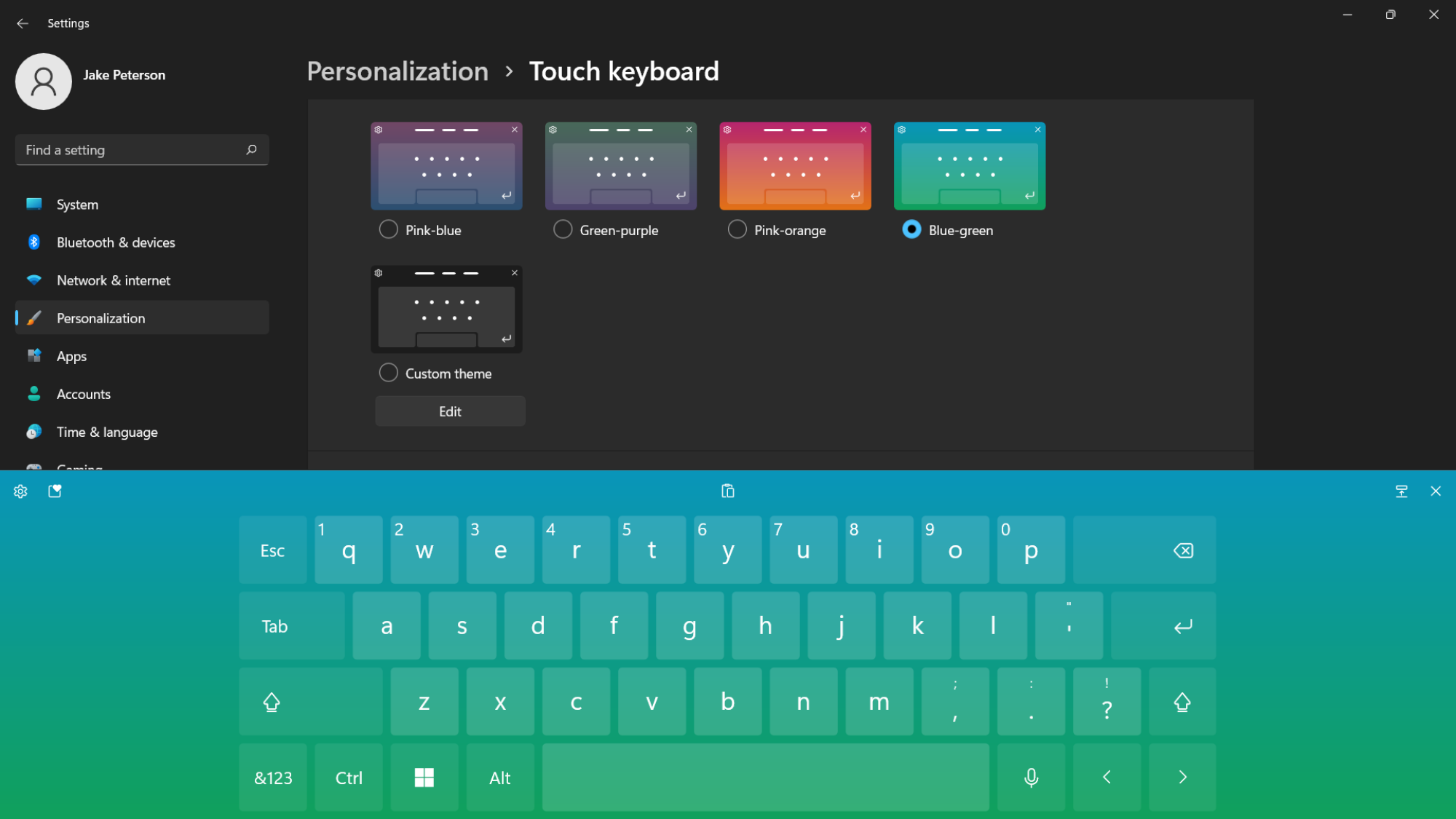Tap the l key

993,626
